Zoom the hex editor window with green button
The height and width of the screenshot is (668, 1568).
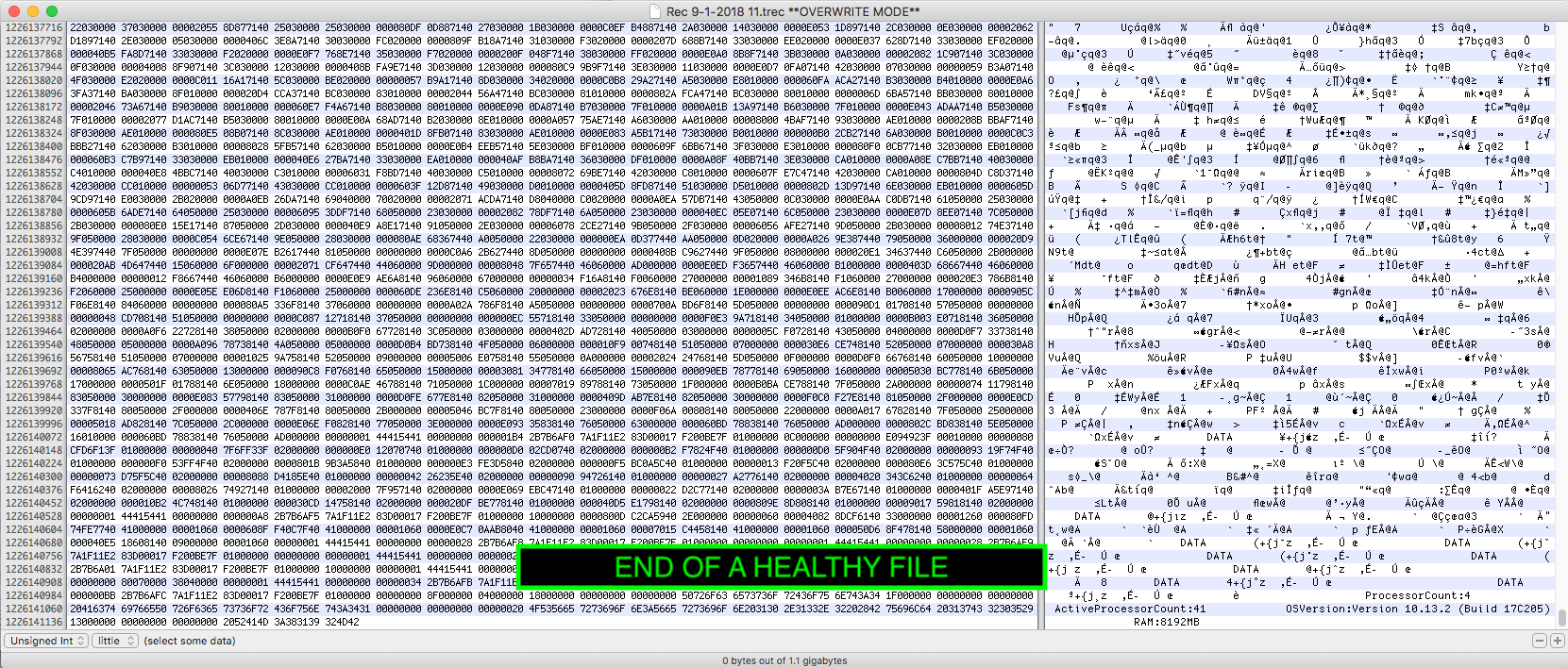pyautogui.click(x=51, y=11)
